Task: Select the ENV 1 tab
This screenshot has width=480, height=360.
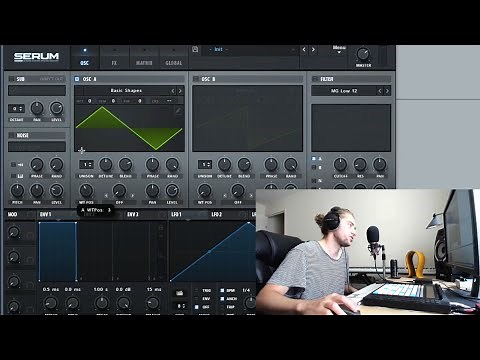Action: 46,214
